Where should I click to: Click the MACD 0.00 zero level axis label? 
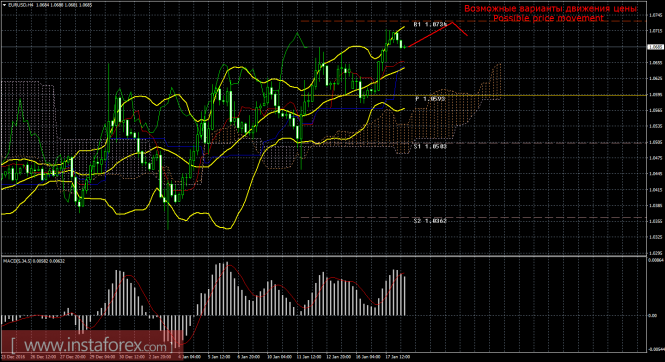653,316
